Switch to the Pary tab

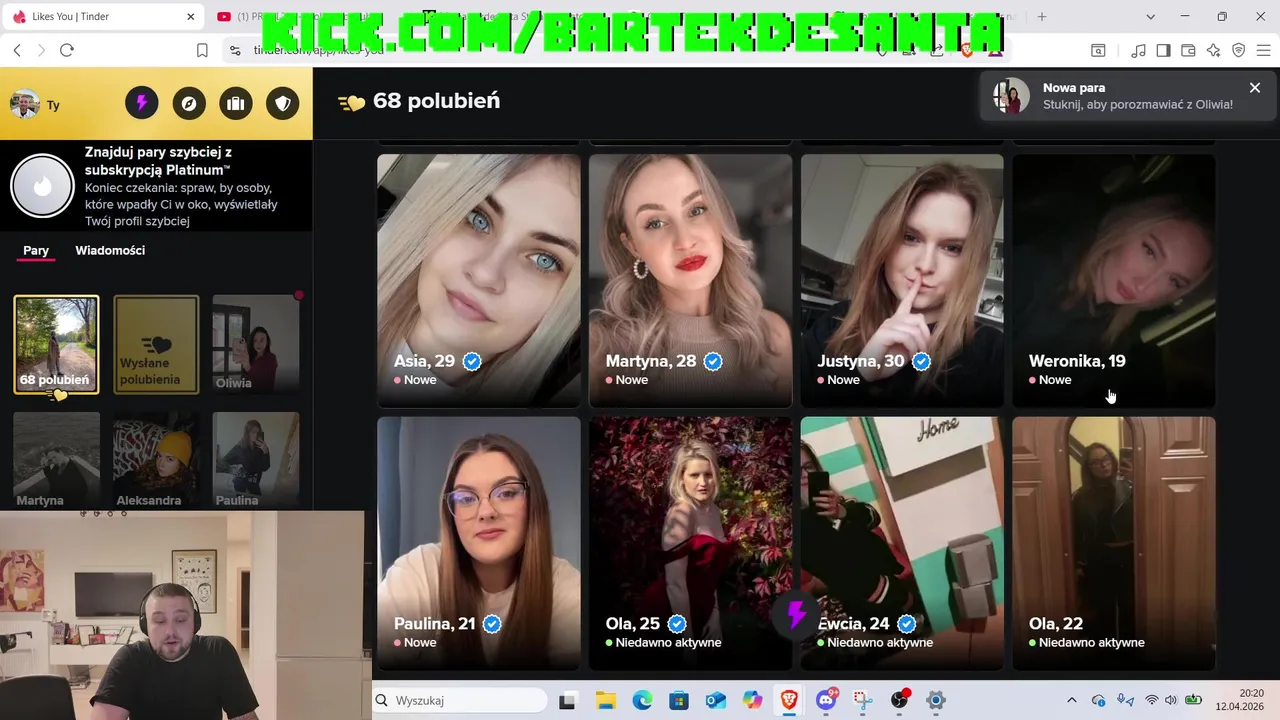click(x=36, y=250)
